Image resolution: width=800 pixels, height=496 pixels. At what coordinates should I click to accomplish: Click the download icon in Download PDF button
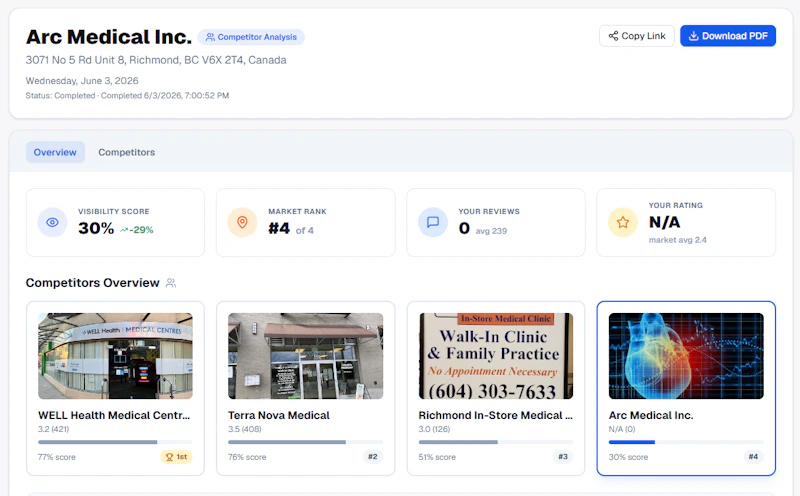(x=693, y=36)
